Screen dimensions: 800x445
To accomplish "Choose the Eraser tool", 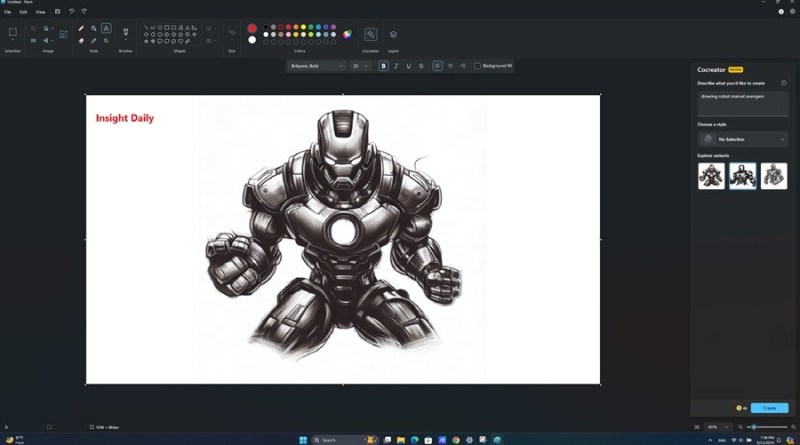I will point(81,41).
